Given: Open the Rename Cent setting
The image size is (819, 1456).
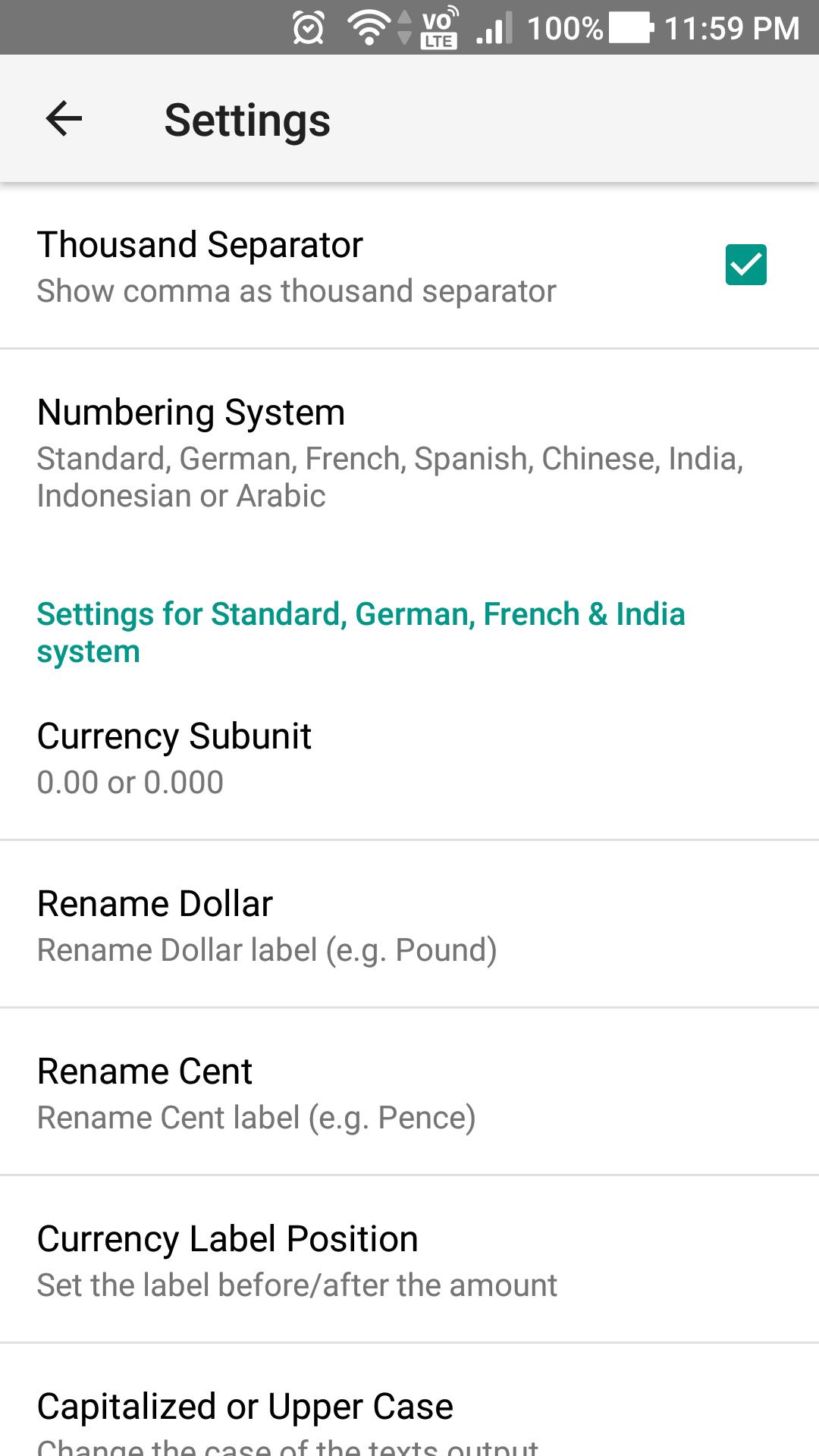Looking at the screenshot, I should click(x=409, y=1092).
